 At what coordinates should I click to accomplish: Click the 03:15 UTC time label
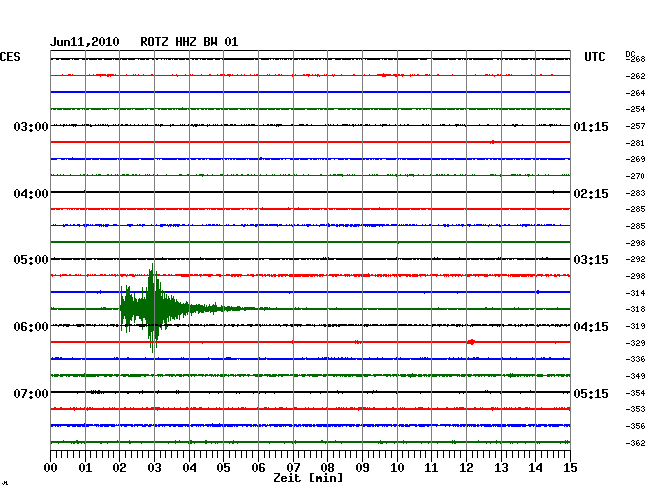click(x=591, y=260)
